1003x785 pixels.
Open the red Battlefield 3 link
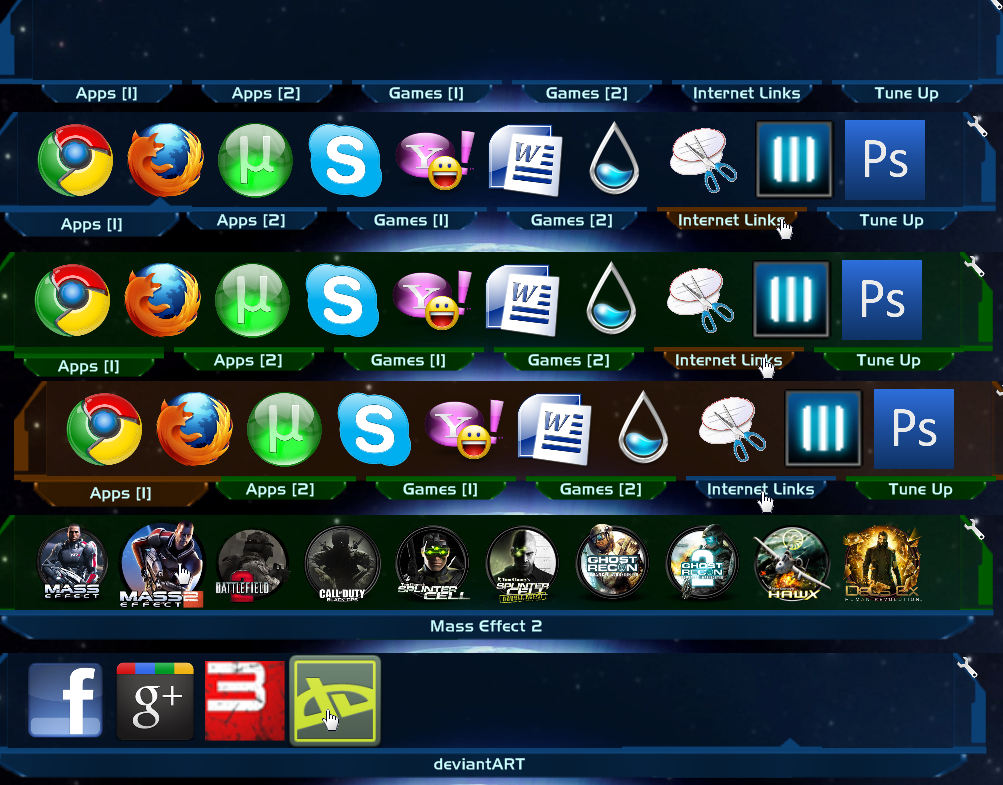click(244, 701)
